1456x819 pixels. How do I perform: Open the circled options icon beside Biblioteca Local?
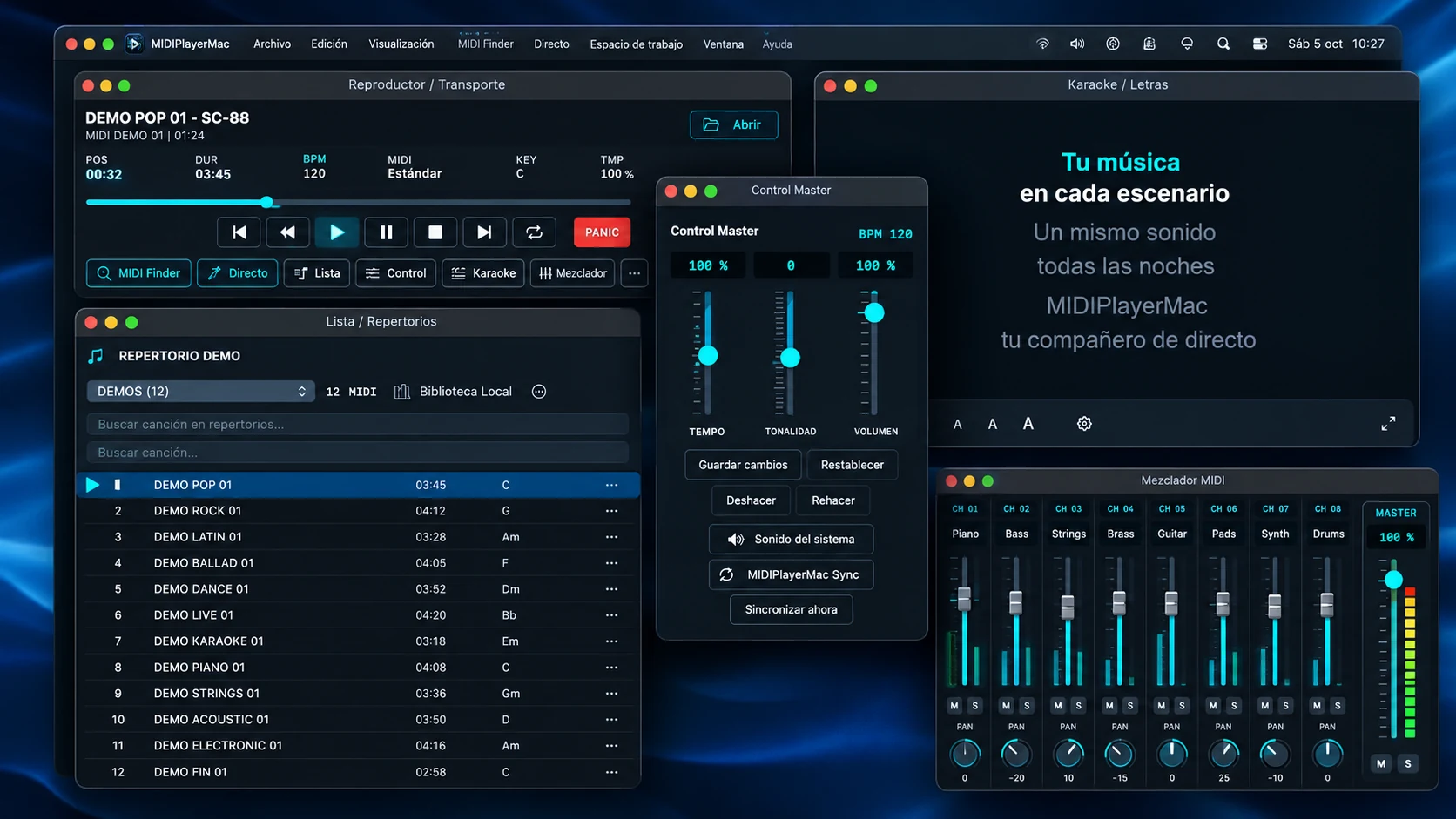click(x=539, y=392)
